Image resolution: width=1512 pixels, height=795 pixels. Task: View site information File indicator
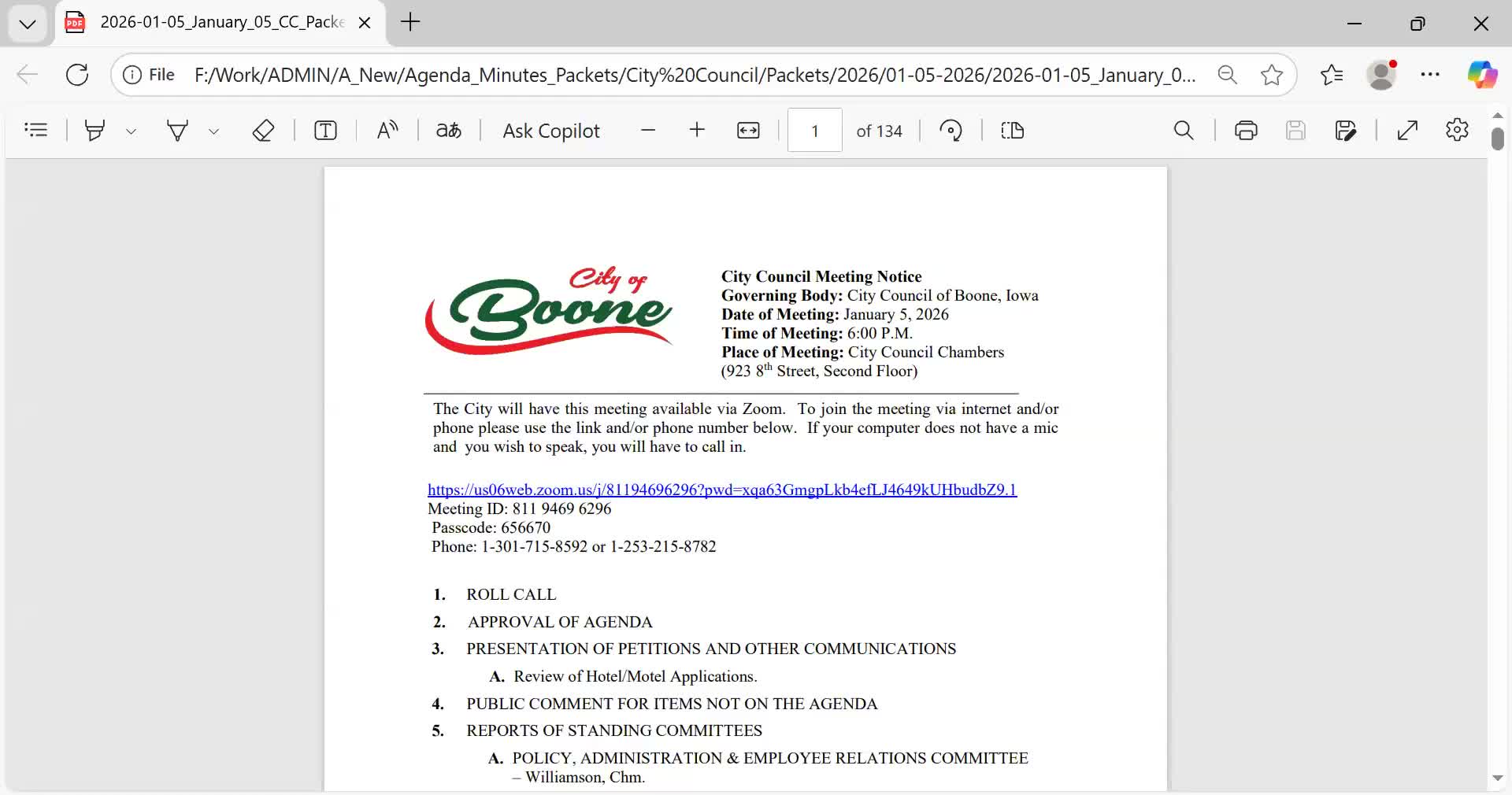(x=150, y=75)
